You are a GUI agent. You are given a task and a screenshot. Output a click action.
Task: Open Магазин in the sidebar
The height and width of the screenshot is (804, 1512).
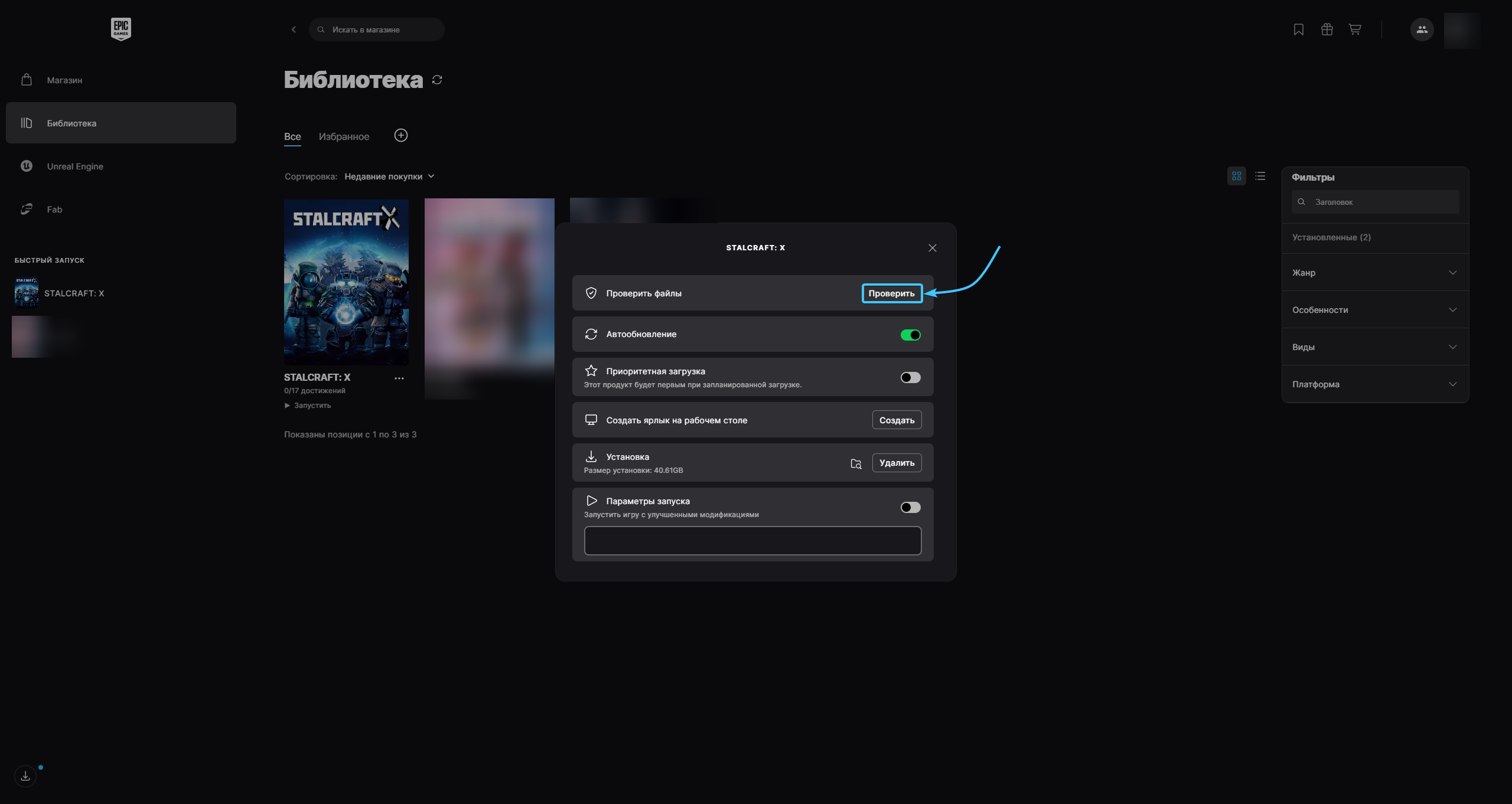click(x=64, y=80)
